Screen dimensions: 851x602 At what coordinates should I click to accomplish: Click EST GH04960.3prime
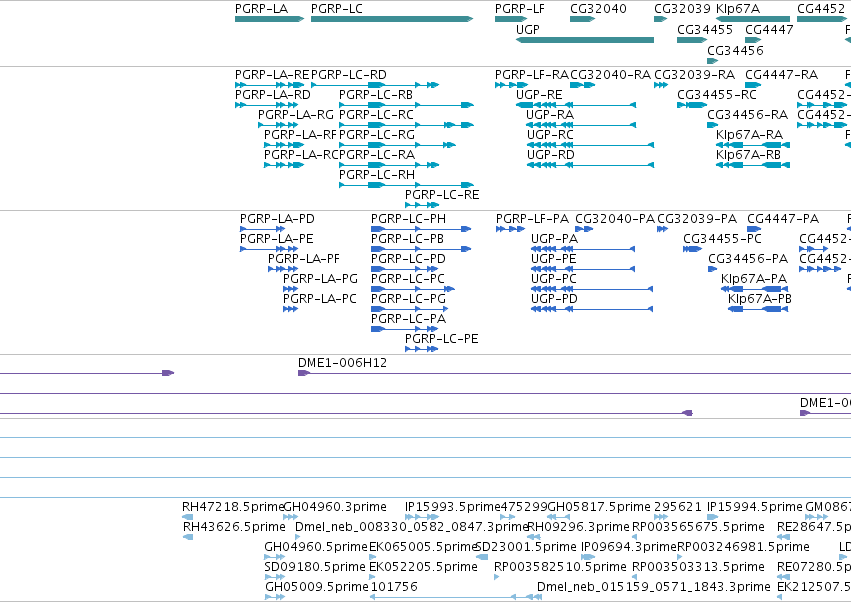pyautogui.click(x=290, y=517)
